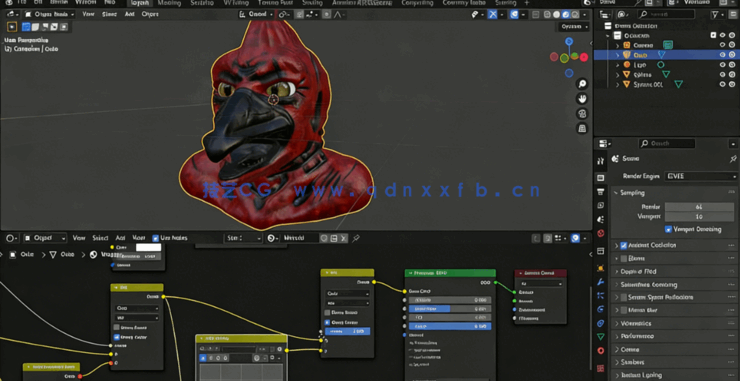Toggle the checkbox under Viewport samples in Sampling
The width and height of the screenshot is (740, 381).
(x=668, y=229)
